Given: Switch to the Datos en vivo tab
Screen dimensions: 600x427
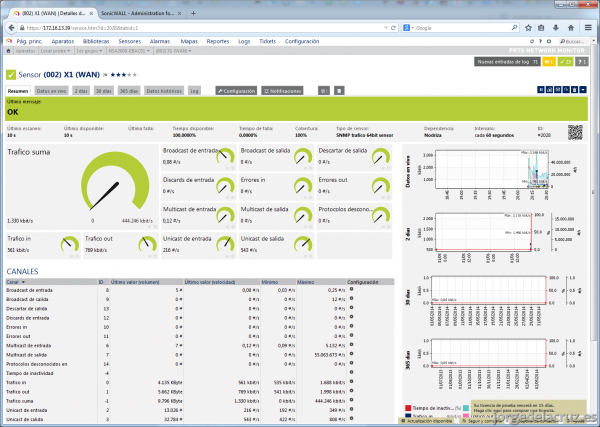Looking at the screenshot, I should tap(51, 91).
